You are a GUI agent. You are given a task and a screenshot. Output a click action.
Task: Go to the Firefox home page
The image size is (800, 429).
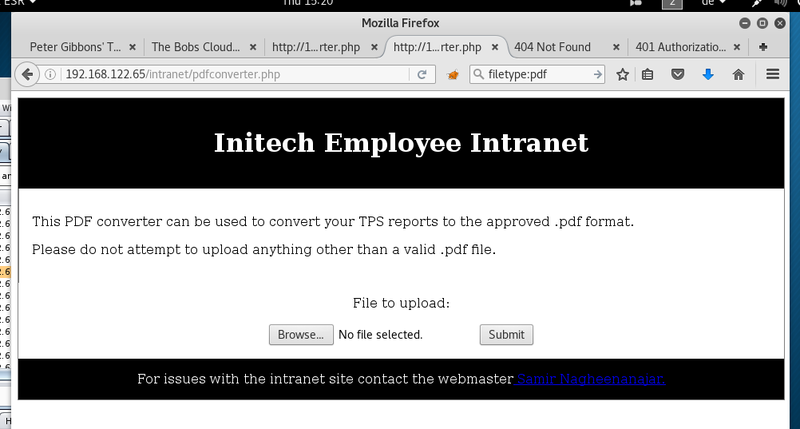click(x=738, y=74)
